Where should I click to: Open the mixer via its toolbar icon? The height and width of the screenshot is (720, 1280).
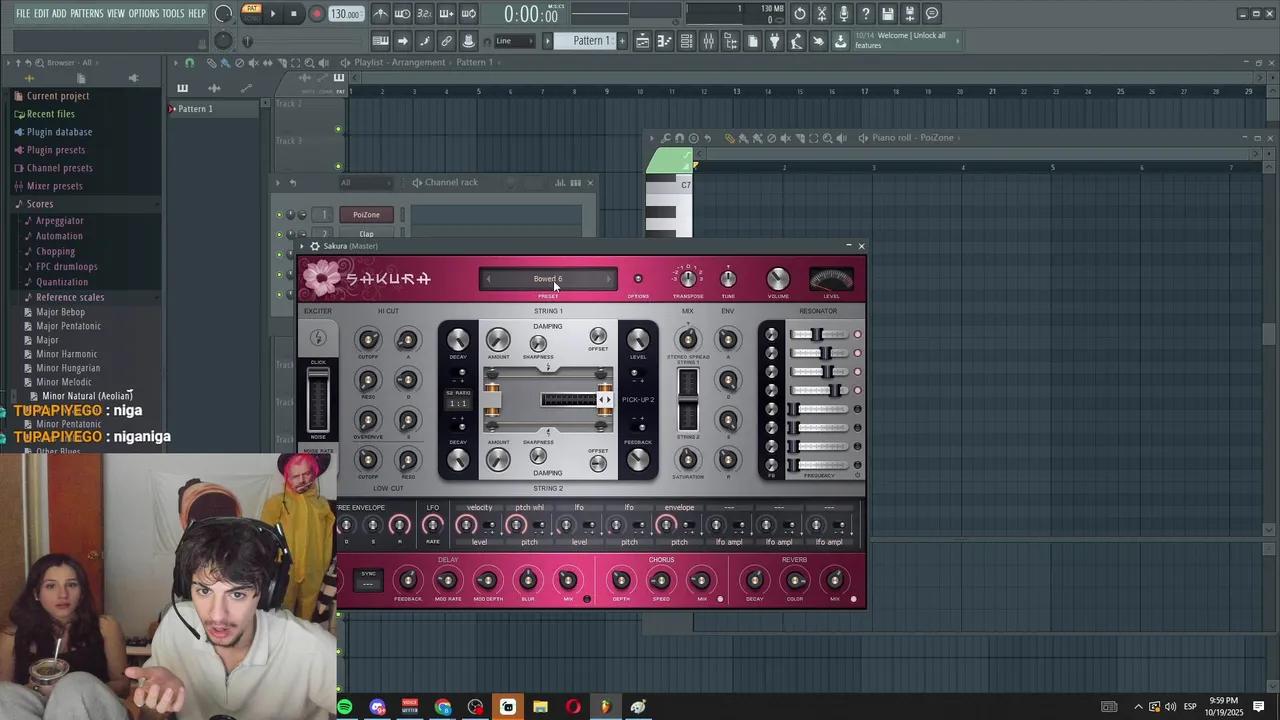[x=708, y=41]
